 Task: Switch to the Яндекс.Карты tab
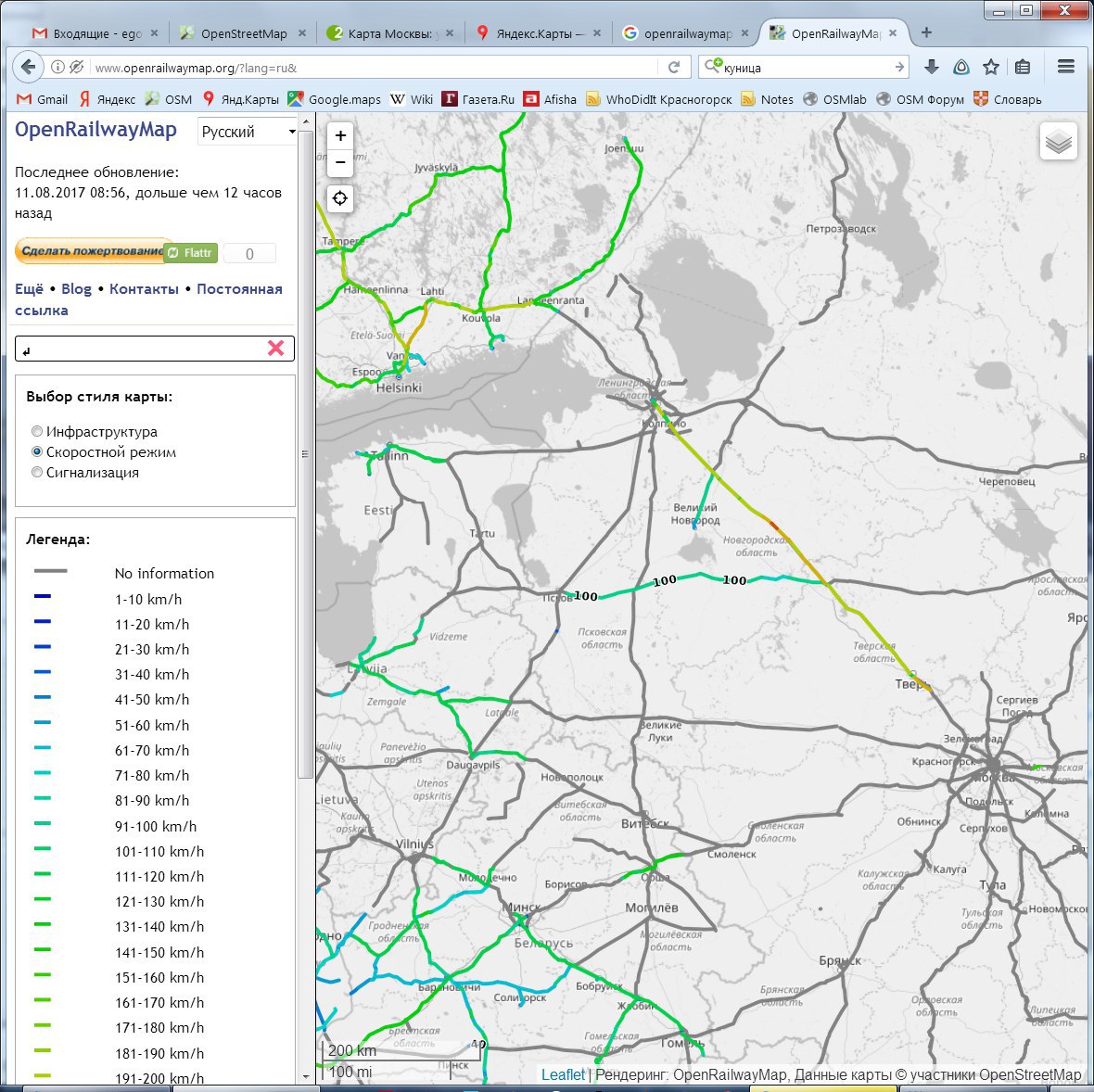point(537,32)
